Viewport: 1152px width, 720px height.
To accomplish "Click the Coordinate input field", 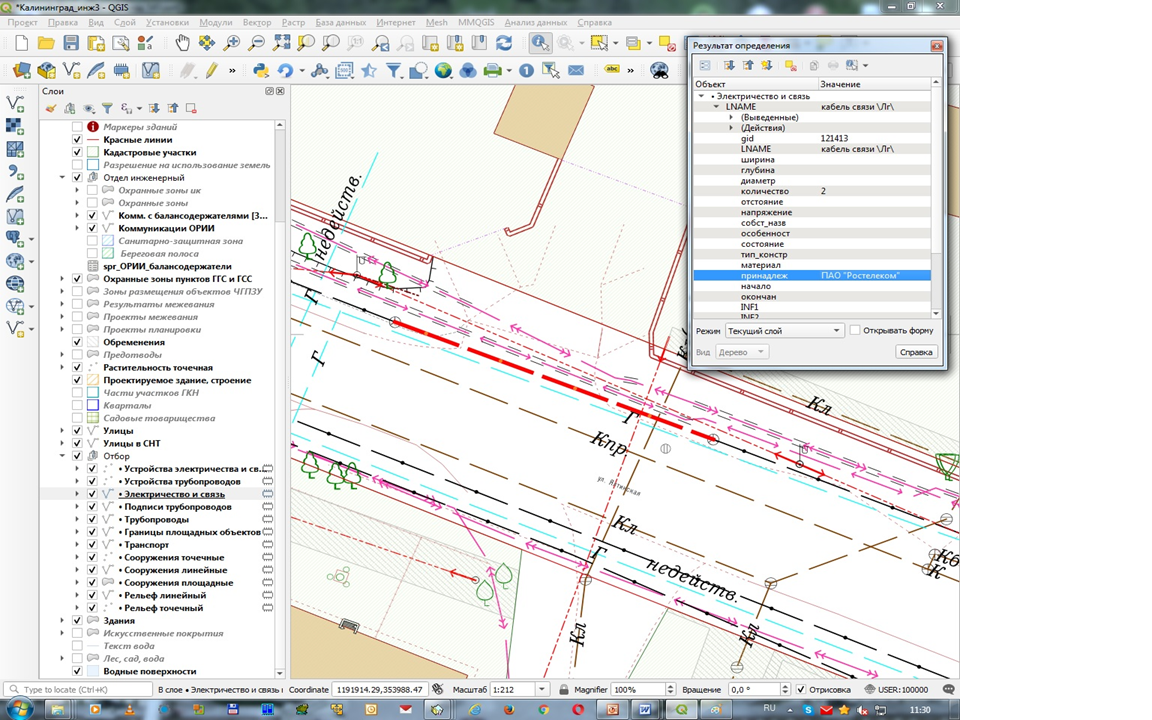I will coord(380,690).
